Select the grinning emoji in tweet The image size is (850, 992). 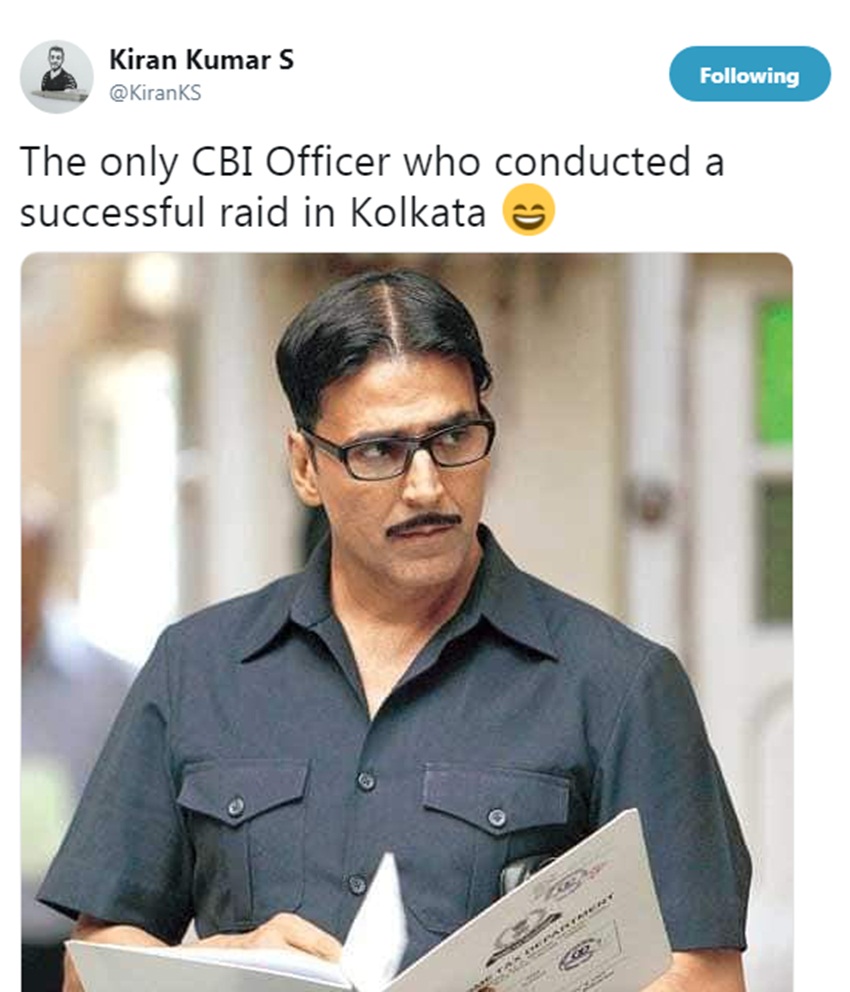click(x=529, y=210)
